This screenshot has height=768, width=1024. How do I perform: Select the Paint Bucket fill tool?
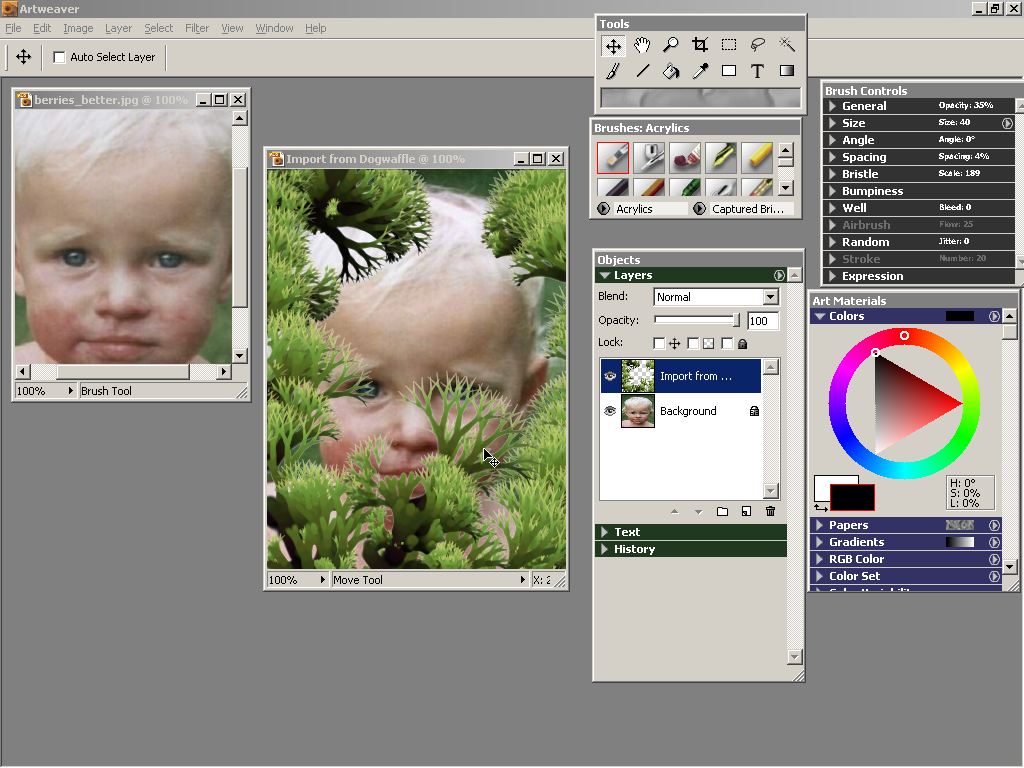click(671, 71)
